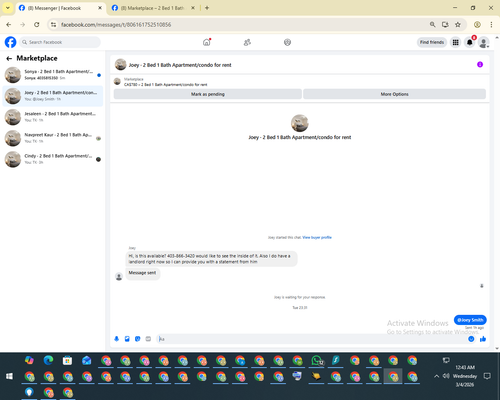
Task: Show hidden system tray icons
Action: coord(436,376)
